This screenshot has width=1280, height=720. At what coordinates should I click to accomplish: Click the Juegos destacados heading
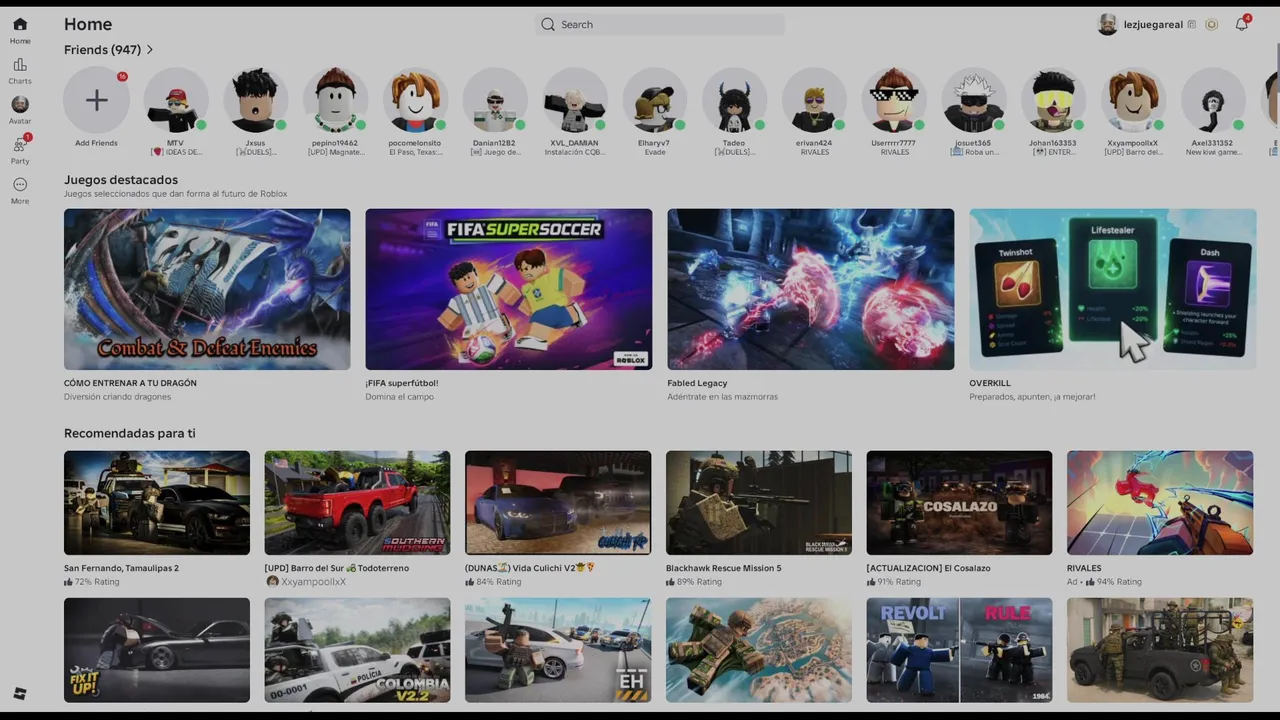[x=121, y=180]
